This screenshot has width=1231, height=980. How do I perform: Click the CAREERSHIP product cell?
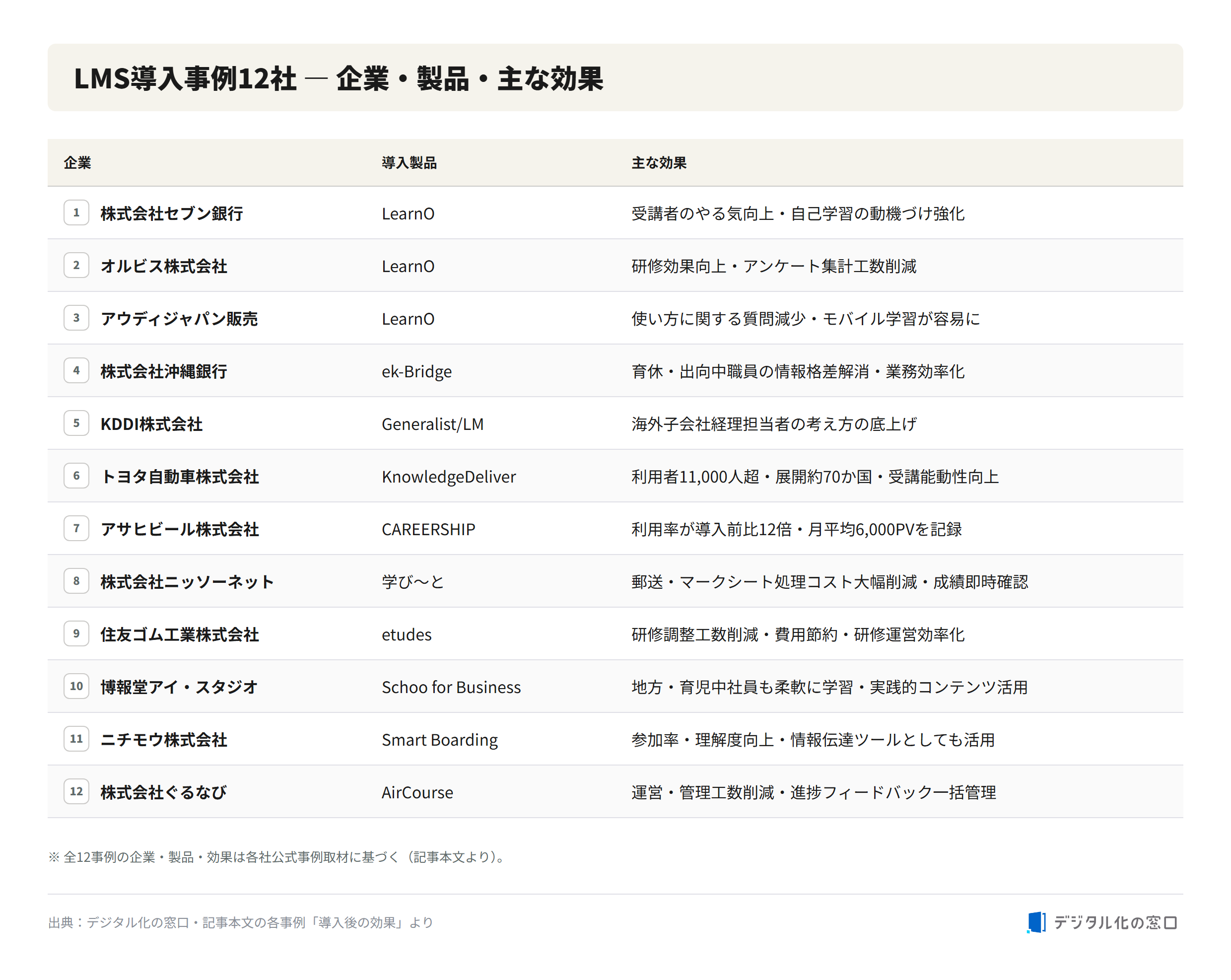click(x=428, y=529)
